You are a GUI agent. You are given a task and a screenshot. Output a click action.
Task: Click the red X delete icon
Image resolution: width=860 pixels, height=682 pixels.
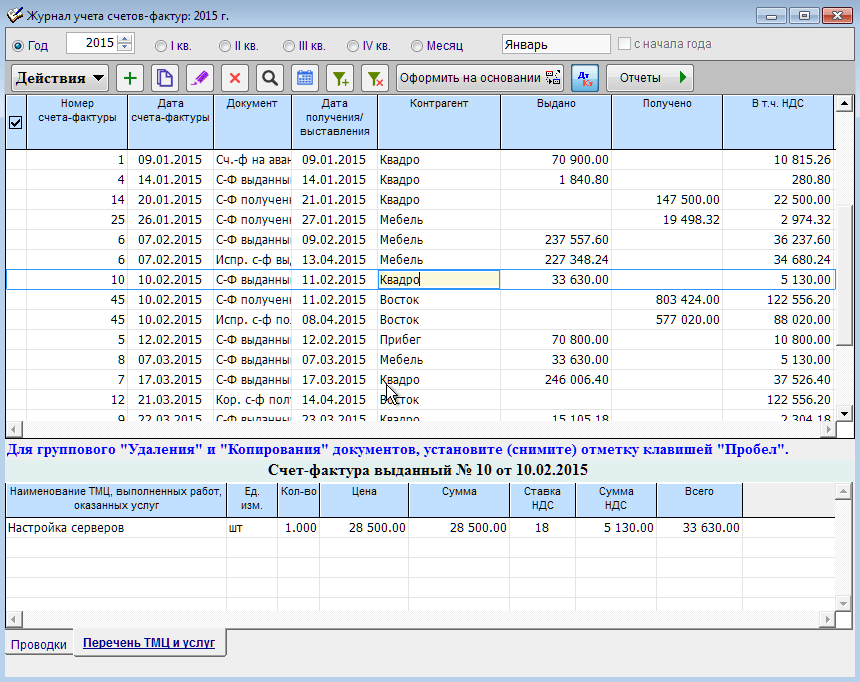point(235,78)
